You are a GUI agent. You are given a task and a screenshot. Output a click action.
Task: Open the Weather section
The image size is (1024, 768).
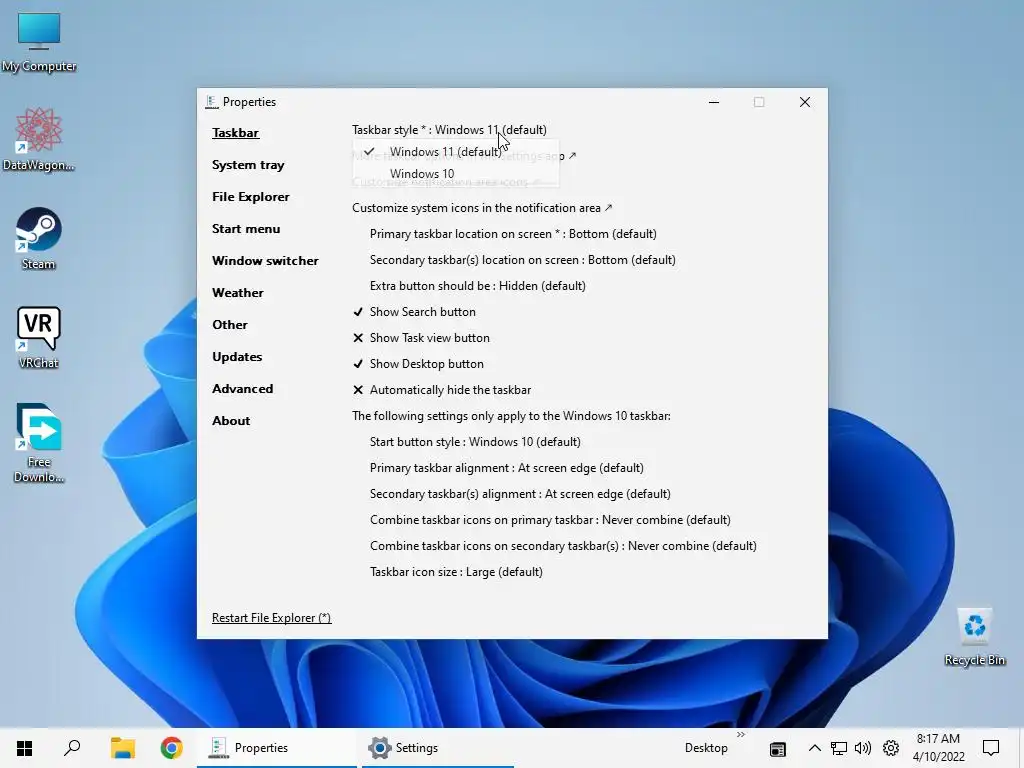pos(238,293)
